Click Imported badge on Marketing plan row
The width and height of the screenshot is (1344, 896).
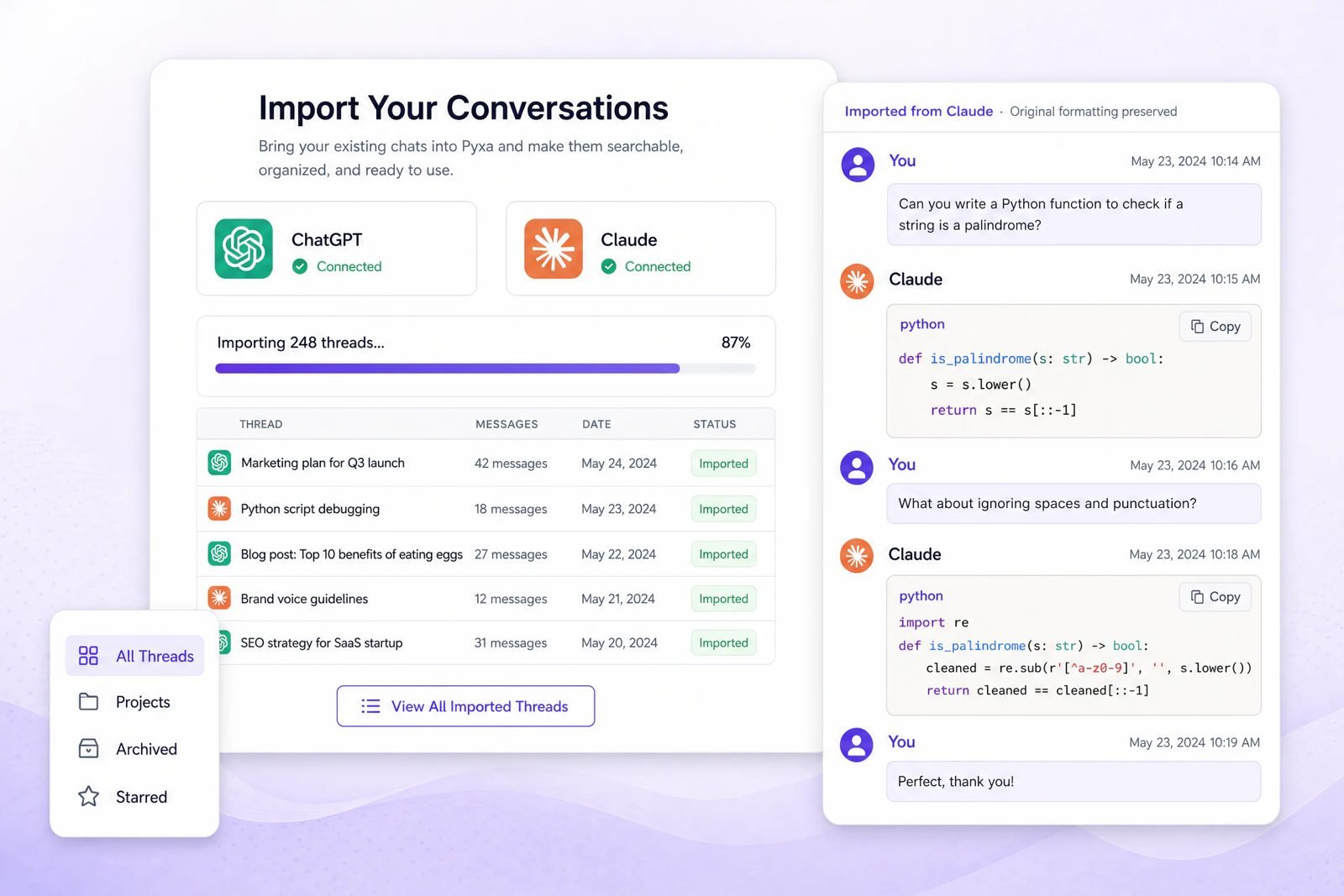tap(723, 464)
